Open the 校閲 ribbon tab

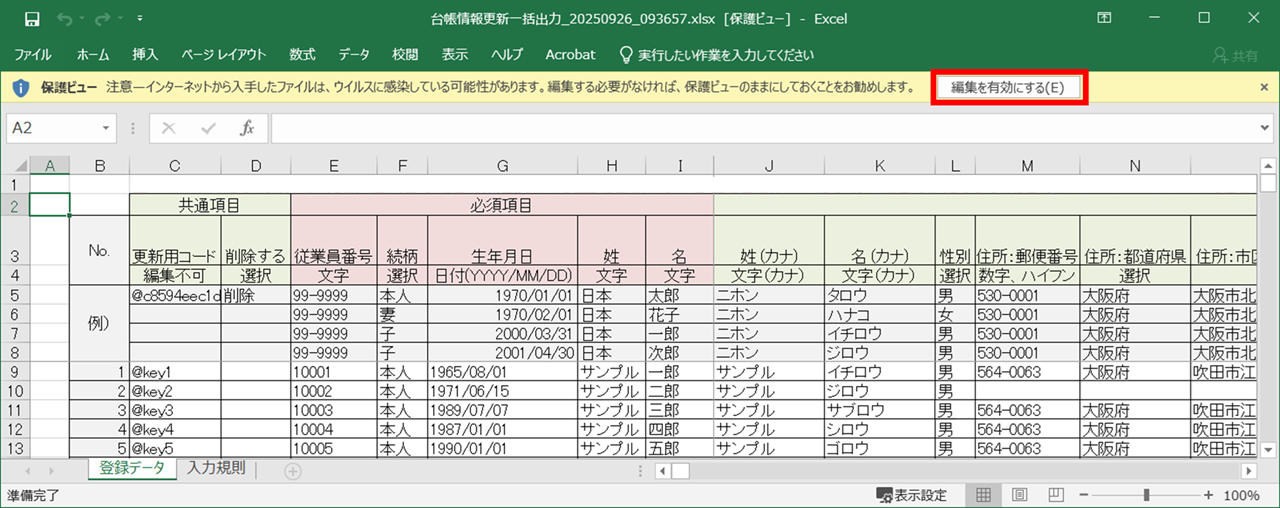405,55
